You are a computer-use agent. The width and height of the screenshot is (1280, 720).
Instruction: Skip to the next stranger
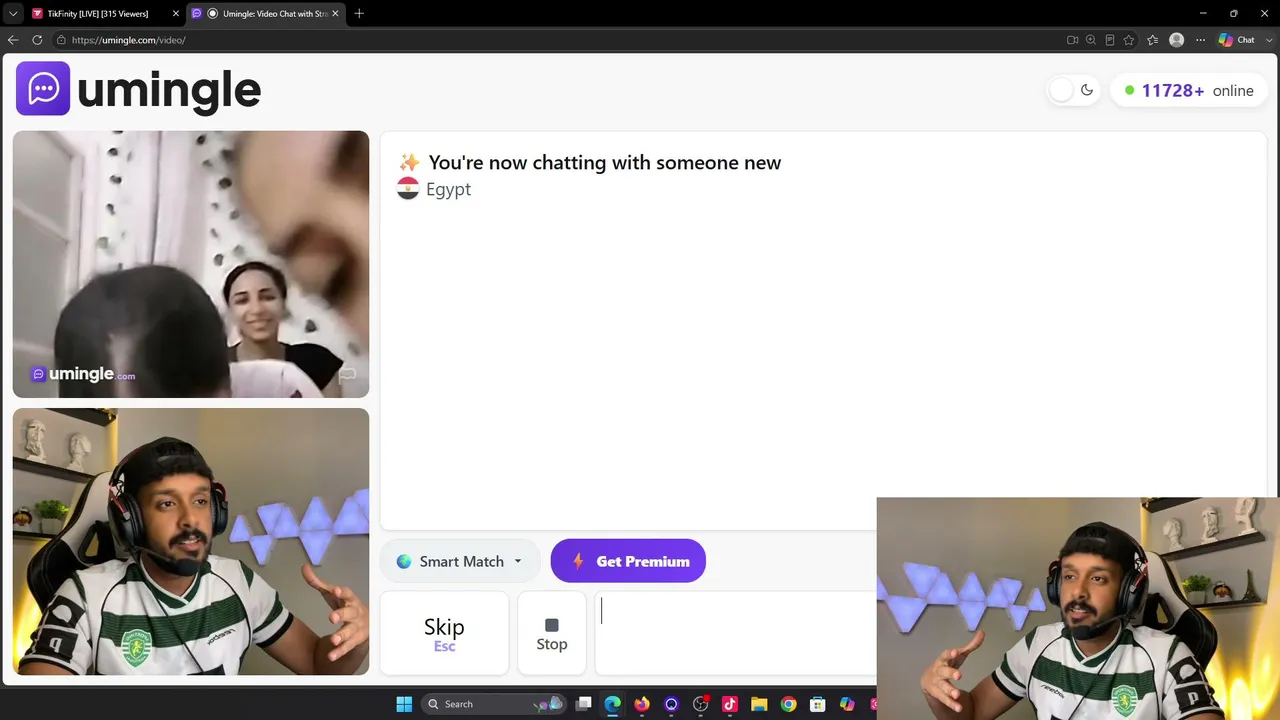pyautogui.click(x=444, y=634)
